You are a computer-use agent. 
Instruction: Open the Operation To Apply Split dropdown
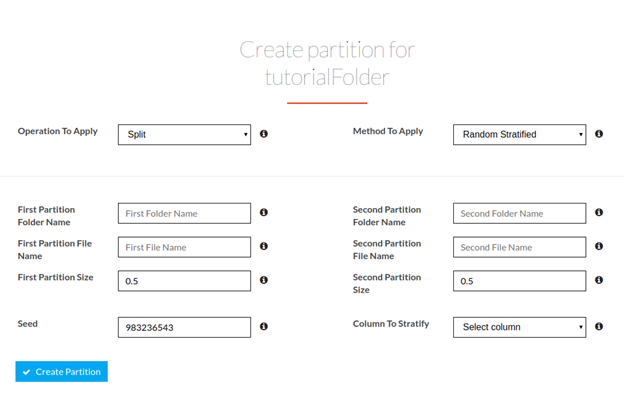184,134
